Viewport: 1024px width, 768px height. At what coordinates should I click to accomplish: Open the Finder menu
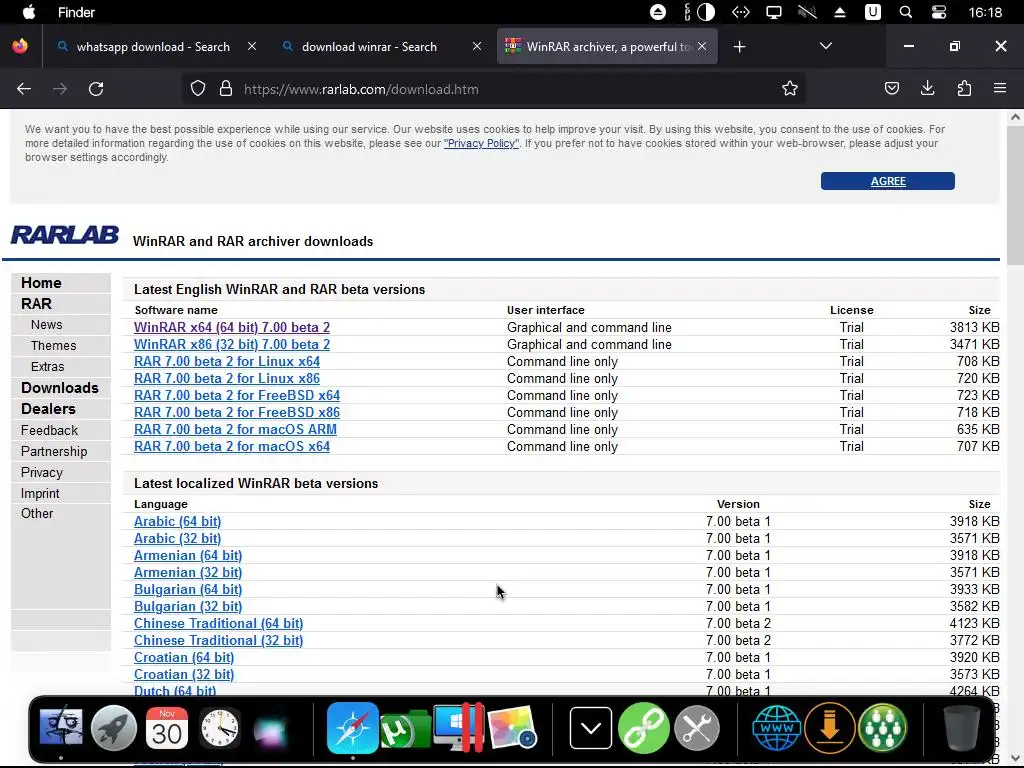tap(76, 12)
